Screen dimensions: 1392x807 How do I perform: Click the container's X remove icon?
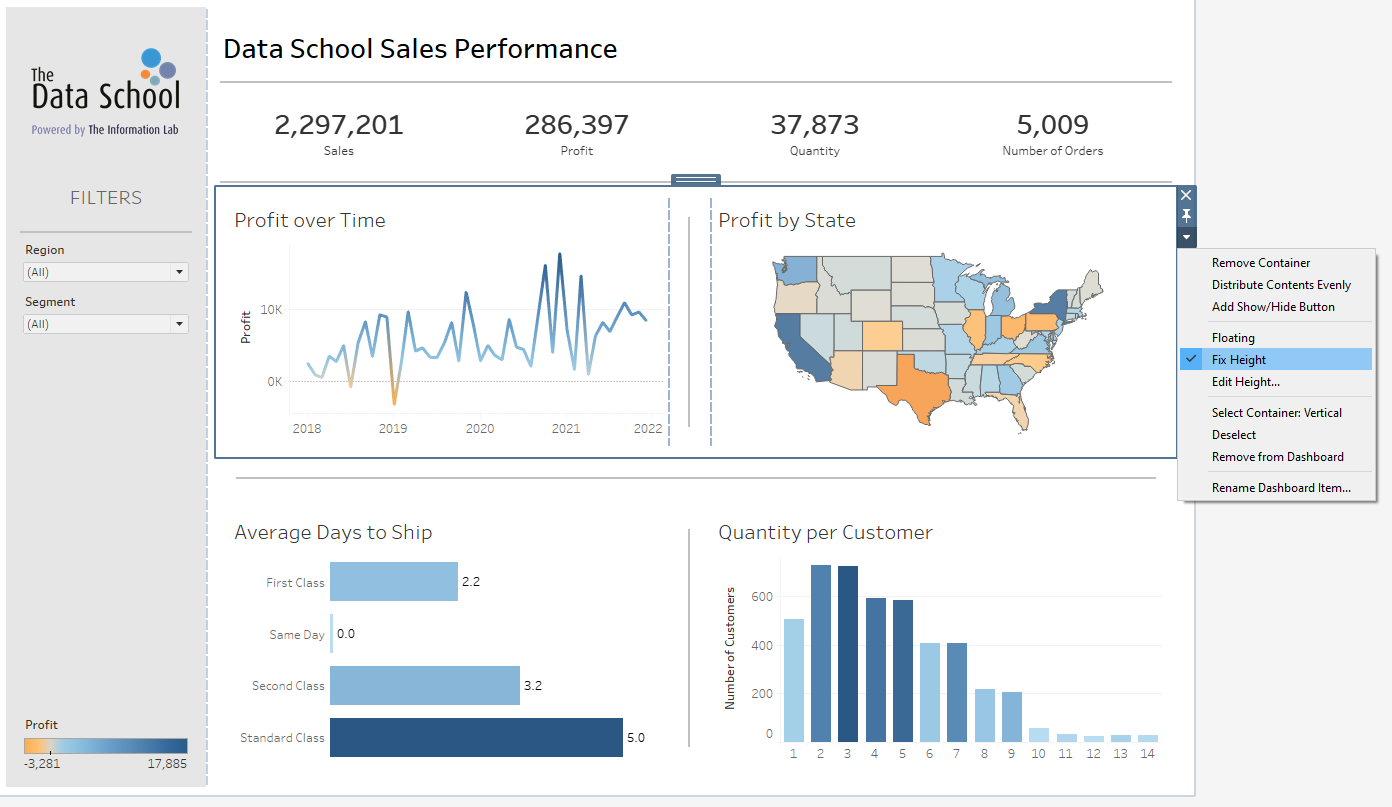pyautogui.click(x=1186, y=195)
